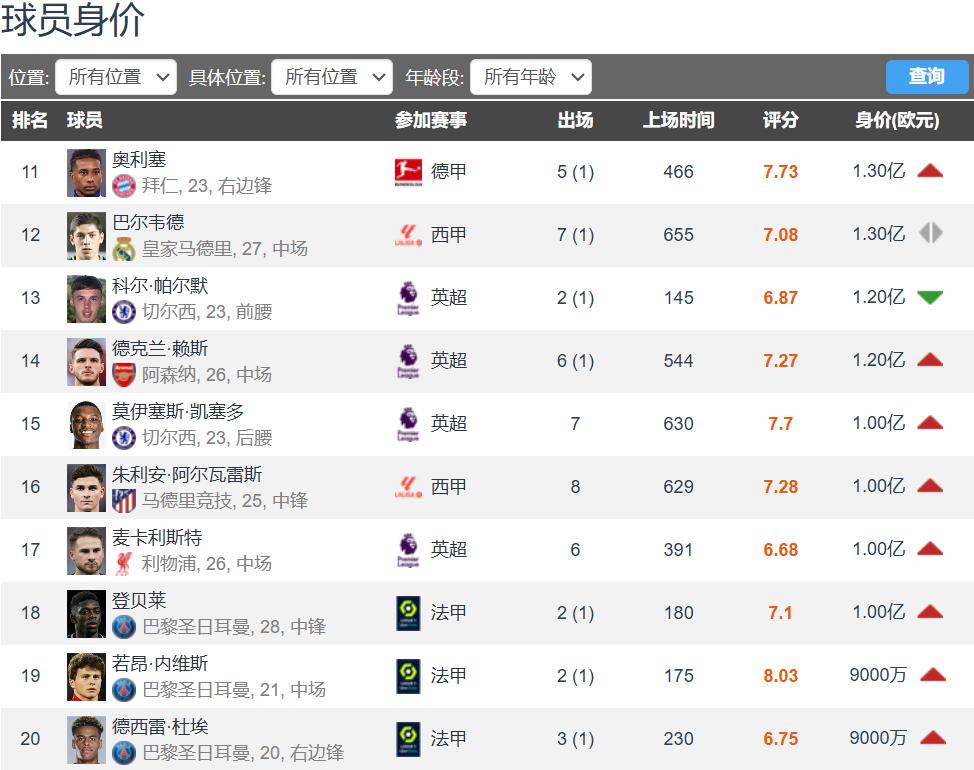Screen dimensions: 974x770
Task: Open player link 若昂·内维斯
Action: point(160,663)
